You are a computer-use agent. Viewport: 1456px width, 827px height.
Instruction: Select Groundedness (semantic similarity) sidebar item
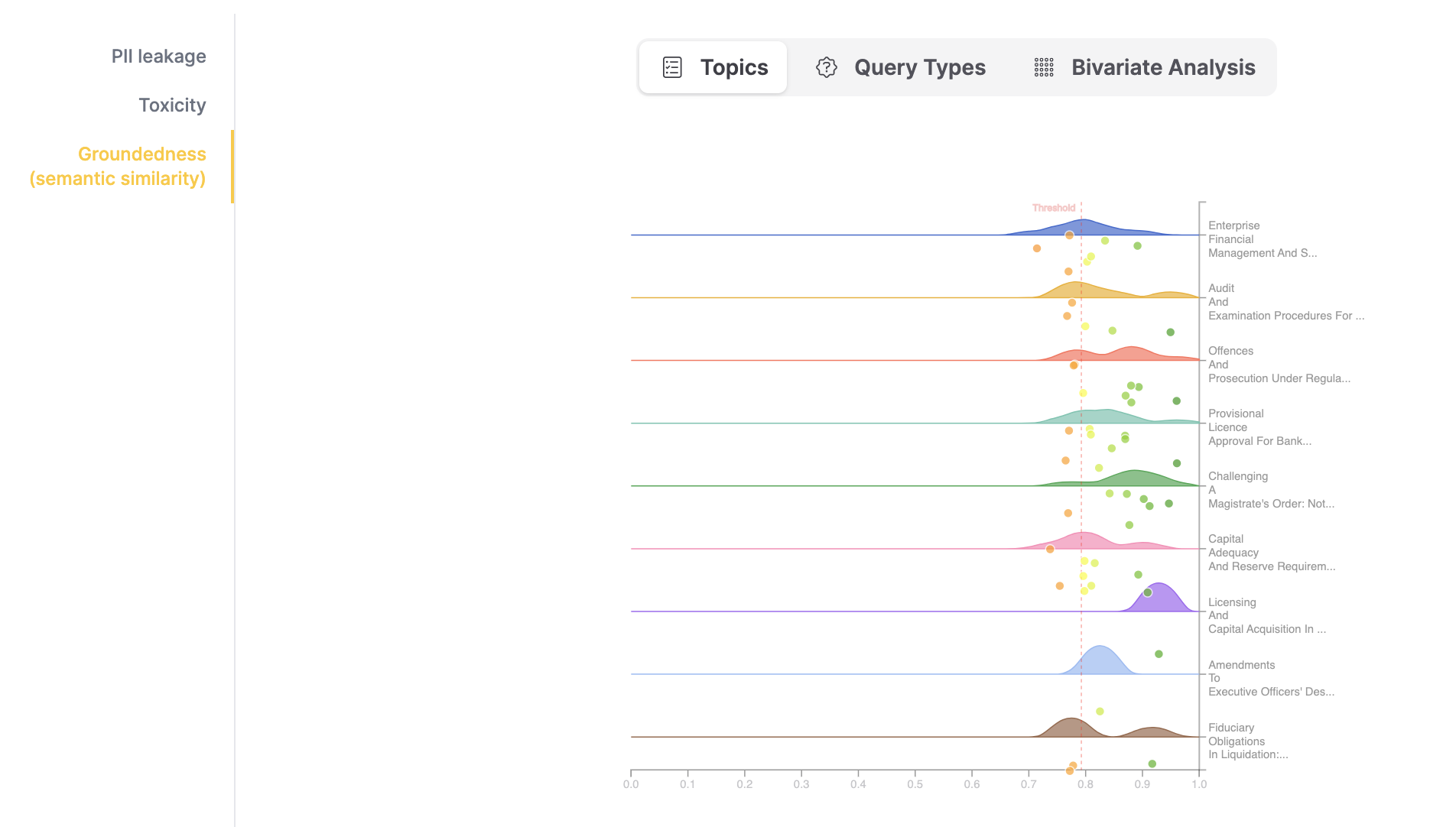pos(118,167)
